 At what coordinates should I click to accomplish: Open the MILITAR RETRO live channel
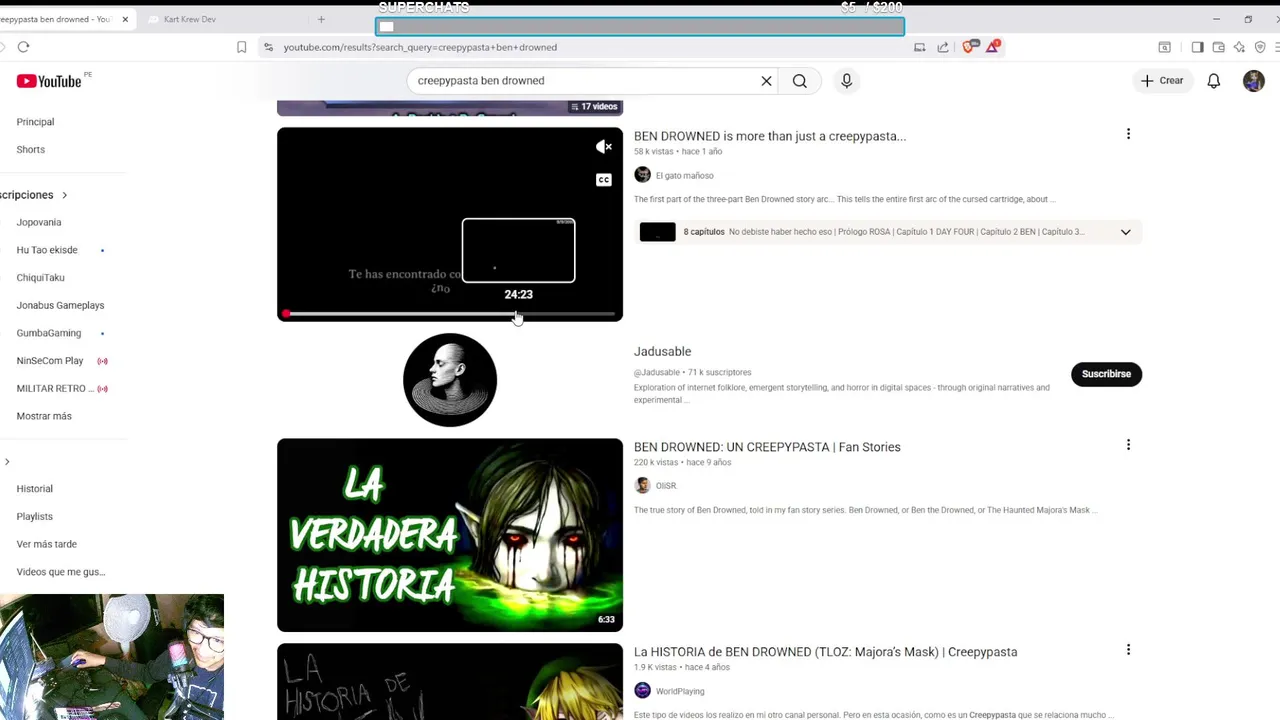pos(55,389)
